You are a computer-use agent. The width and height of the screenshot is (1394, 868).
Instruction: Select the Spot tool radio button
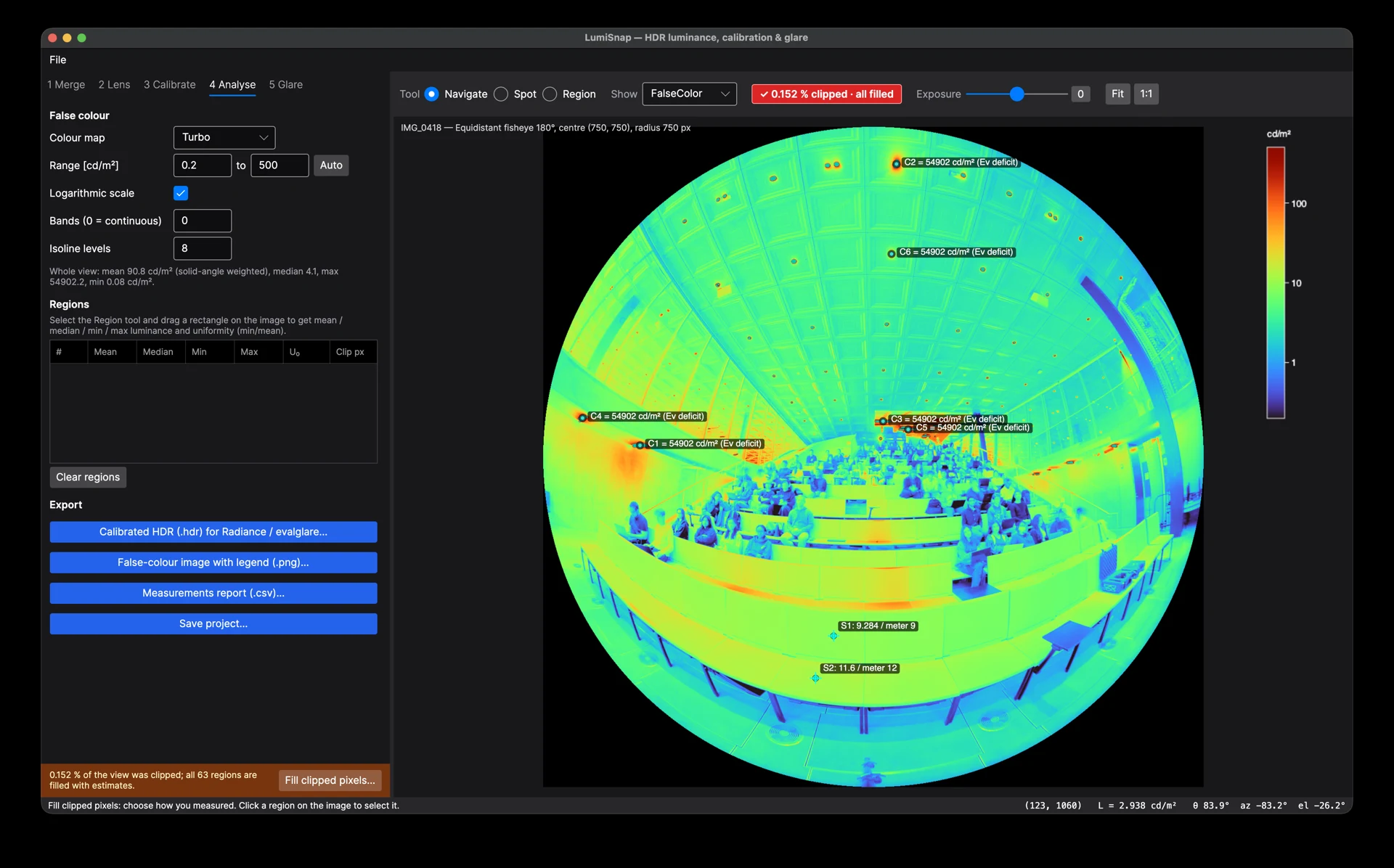pyautogui.click(x=501, y=94)
